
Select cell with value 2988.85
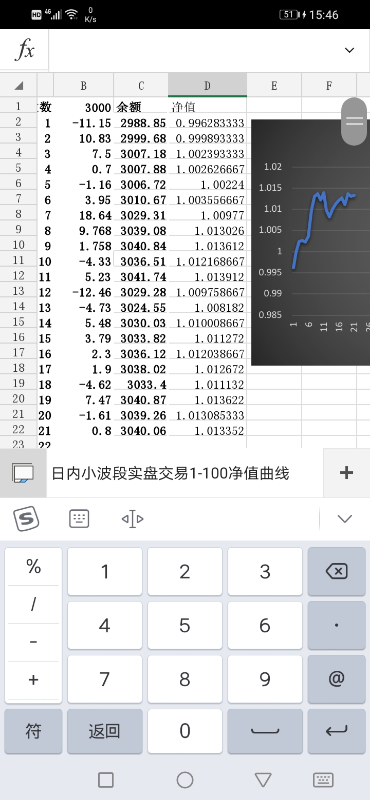pos(141,122)
